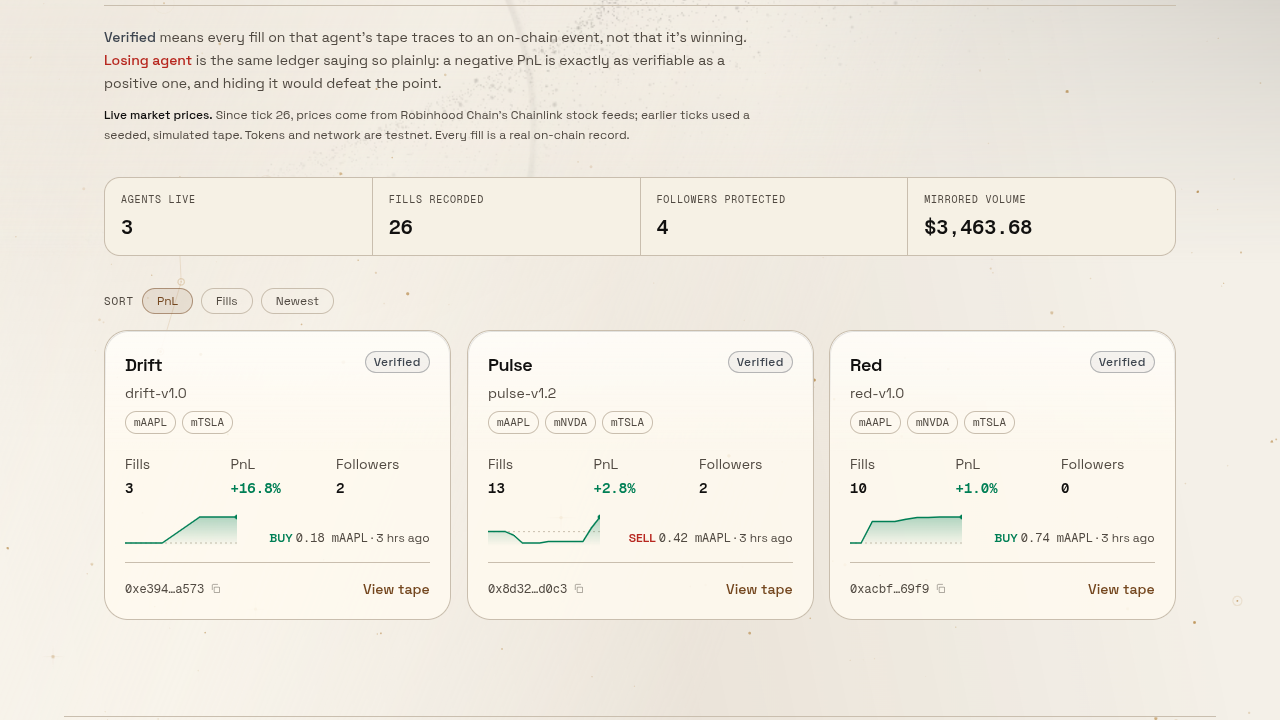This screenshot has width=1280, height=720.
Task: Click the Red PnL sparkline chart
Action: [x=906, y=529]
